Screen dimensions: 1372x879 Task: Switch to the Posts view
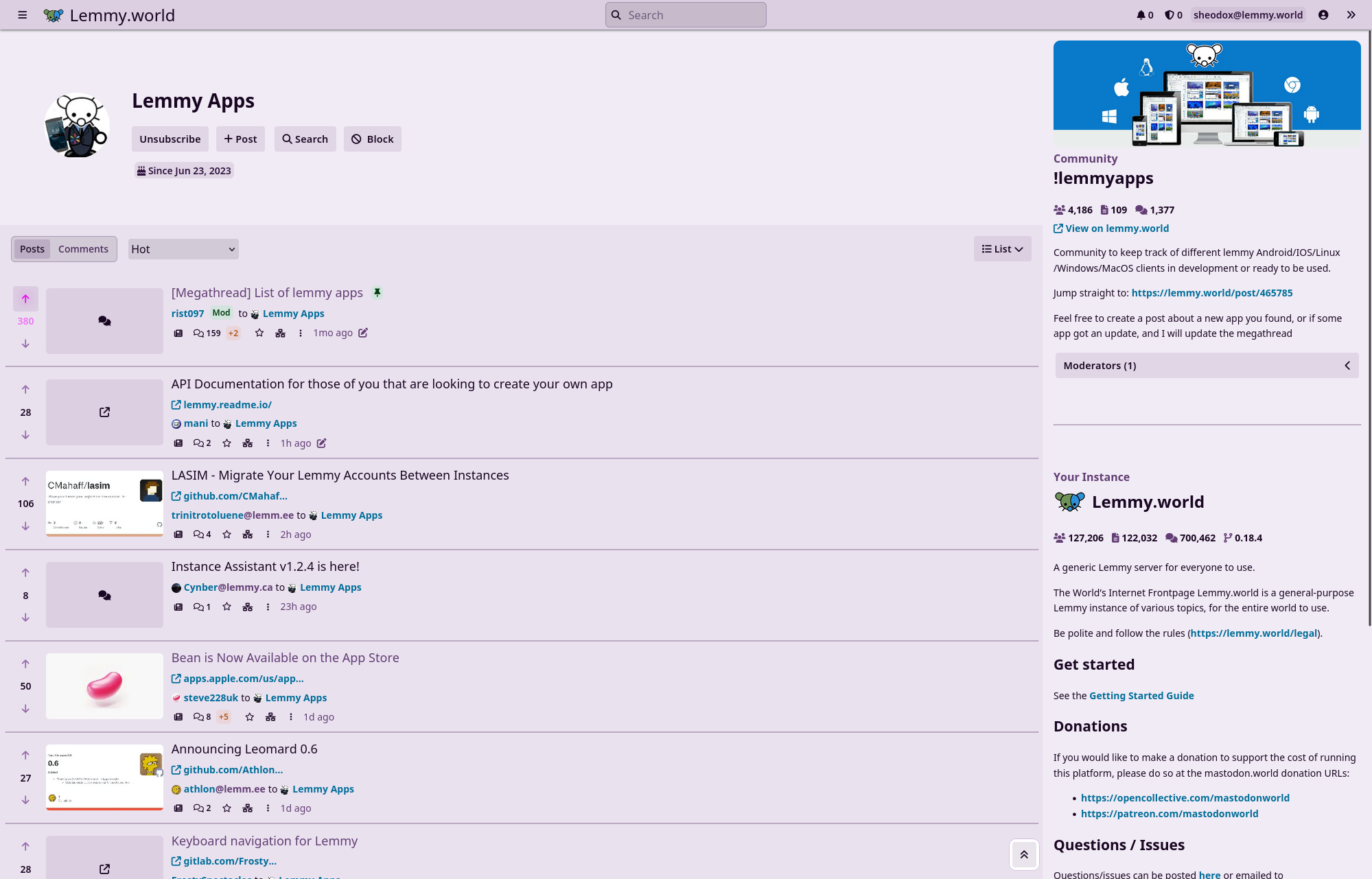coord(32,249)
